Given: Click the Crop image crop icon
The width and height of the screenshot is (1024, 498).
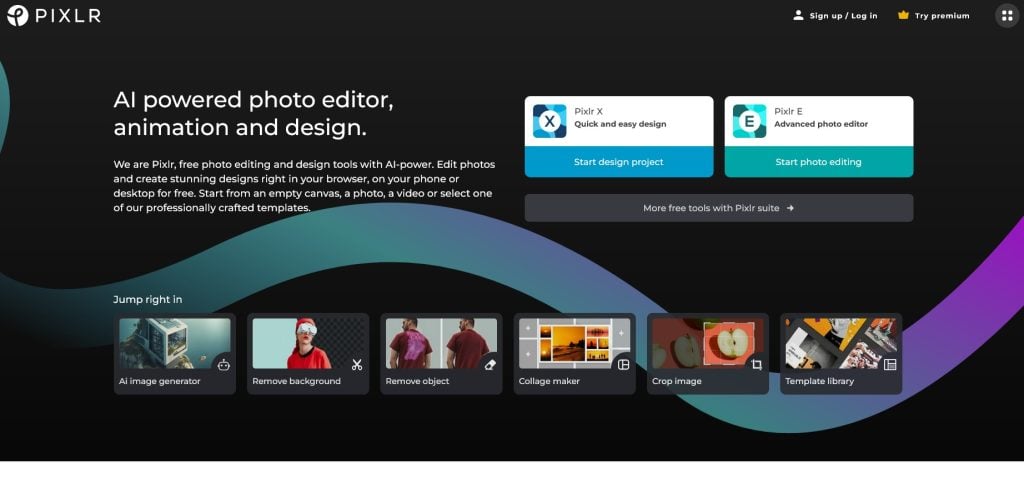Looking at the screenshot, I should pyautogui.click(x=756, y=365).
